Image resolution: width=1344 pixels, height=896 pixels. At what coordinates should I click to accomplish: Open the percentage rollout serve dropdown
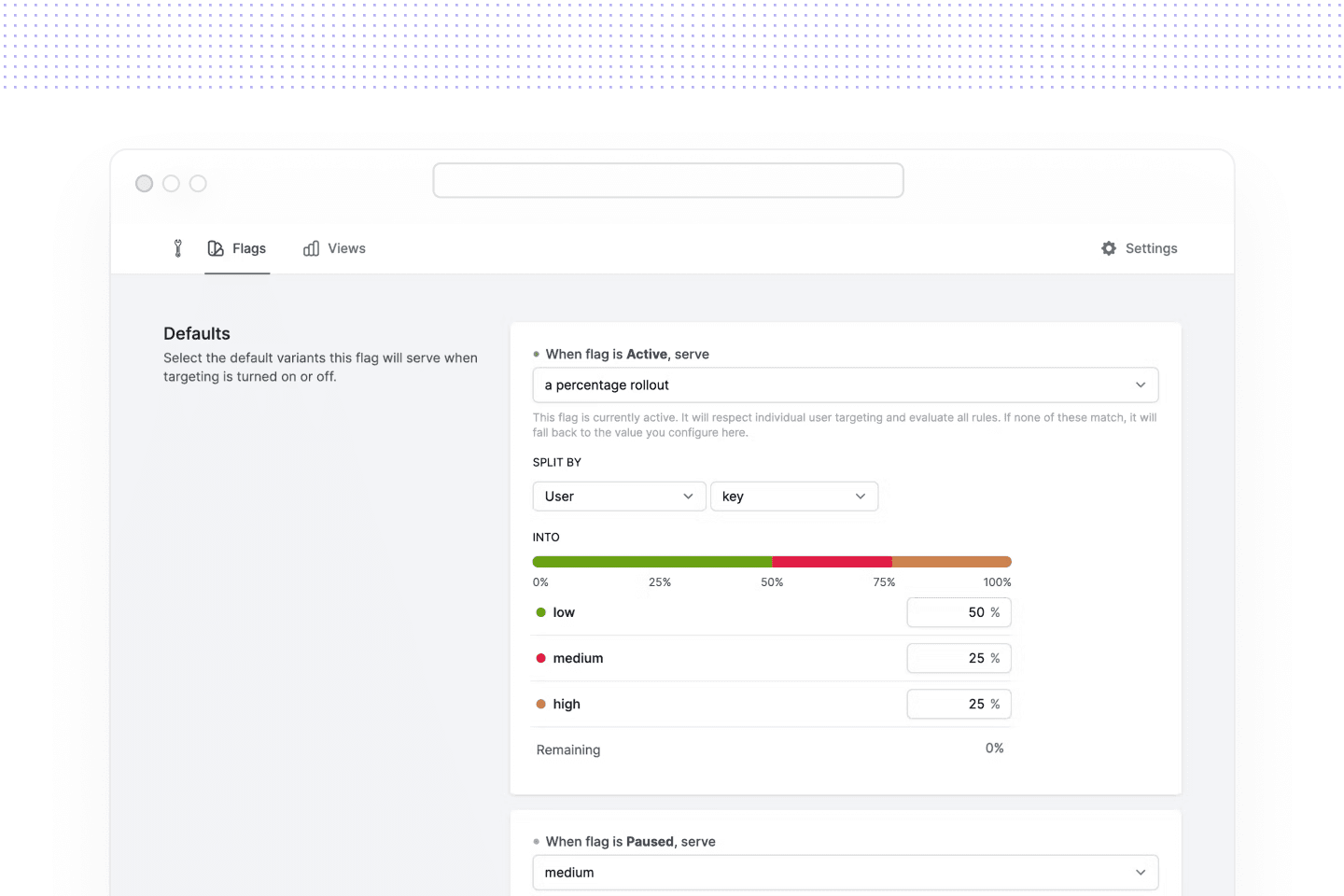[845, 385]
